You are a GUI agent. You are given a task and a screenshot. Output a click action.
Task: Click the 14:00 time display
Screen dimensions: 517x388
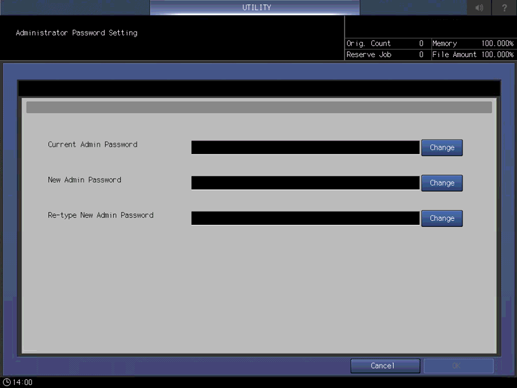point(23,382)
